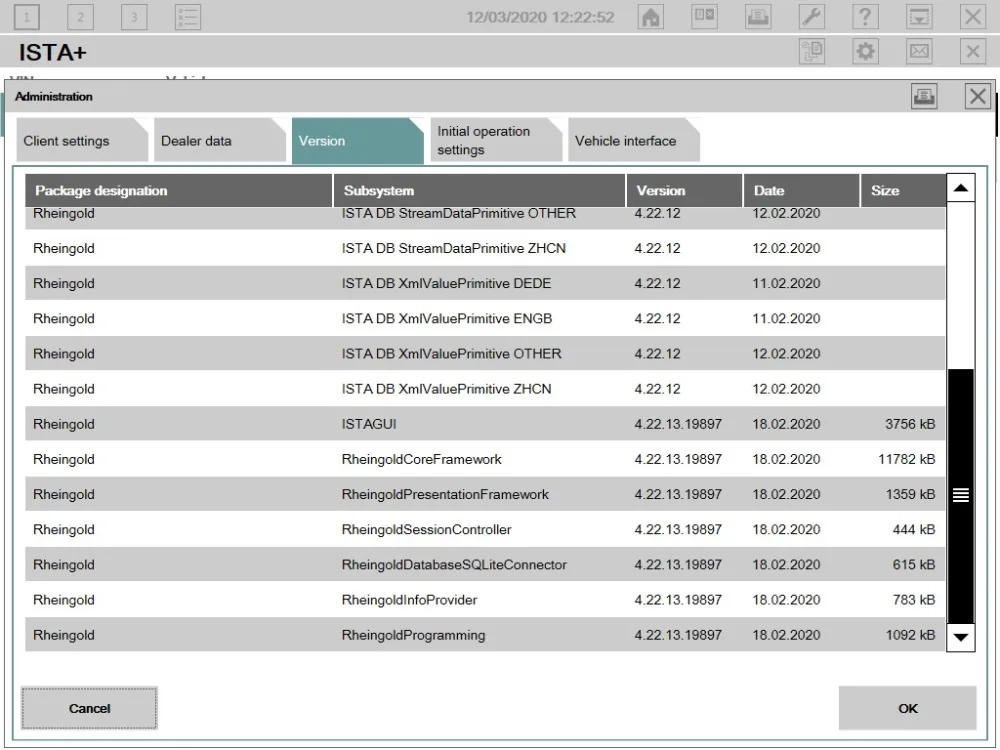Click the home icon in top toolbar
1000x750 pixels.
[651, 17]
